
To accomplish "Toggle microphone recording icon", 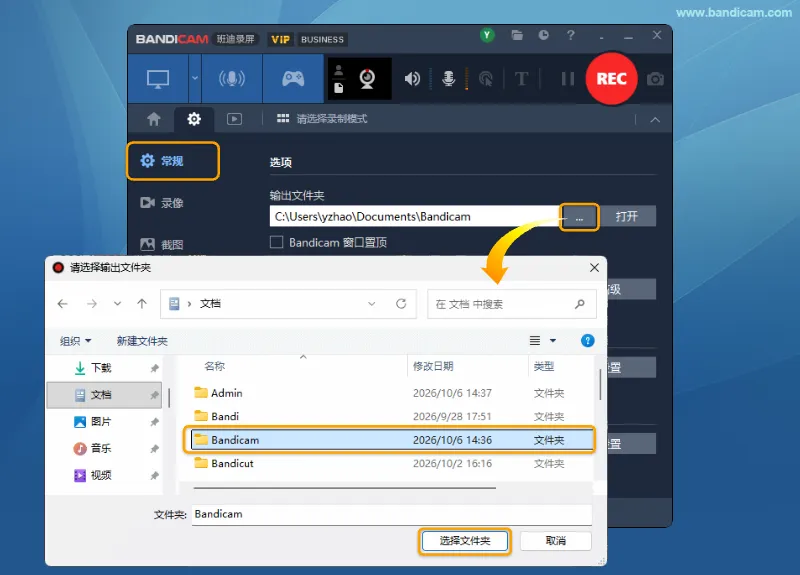I will 448,79.
